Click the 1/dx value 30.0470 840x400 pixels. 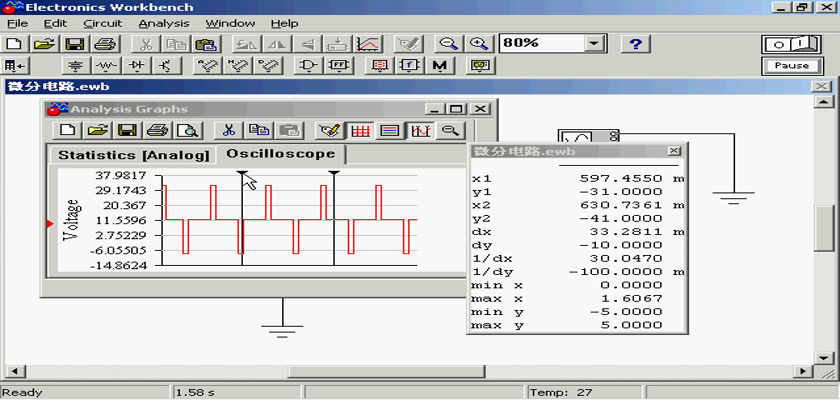click(625, 259)
